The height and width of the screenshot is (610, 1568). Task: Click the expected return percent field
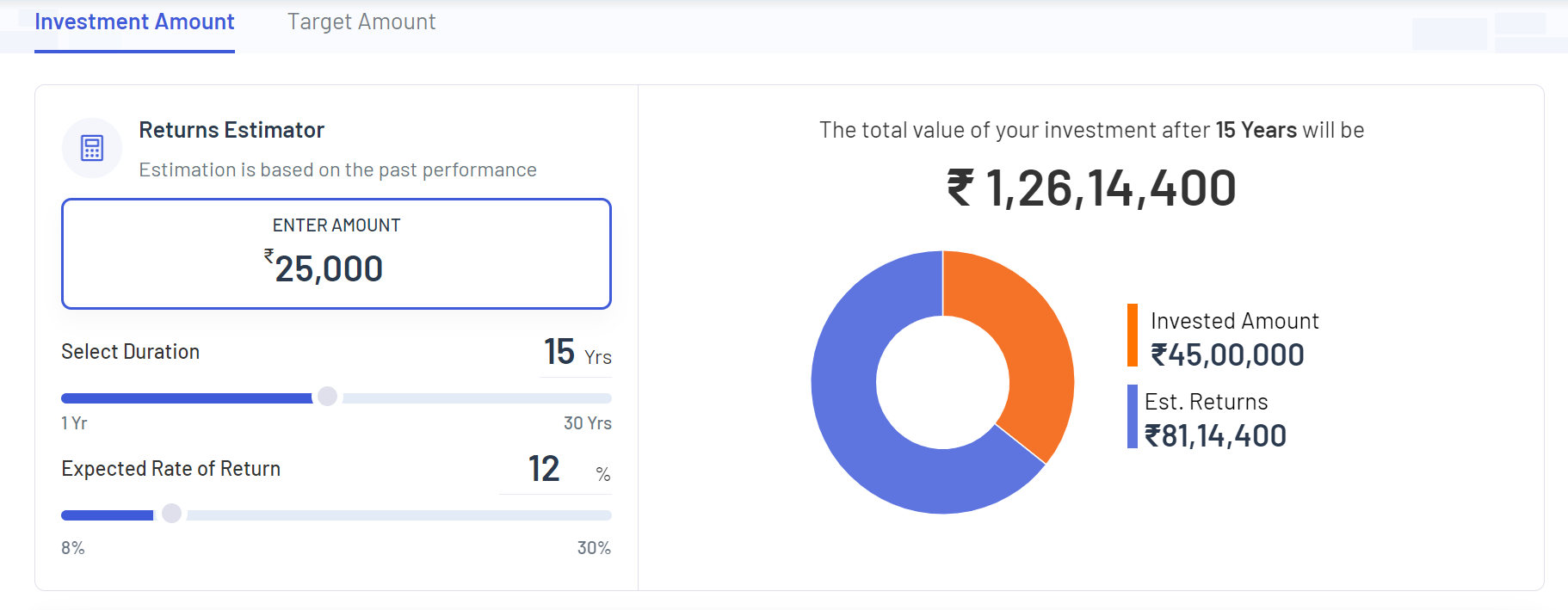click(544, 469)
